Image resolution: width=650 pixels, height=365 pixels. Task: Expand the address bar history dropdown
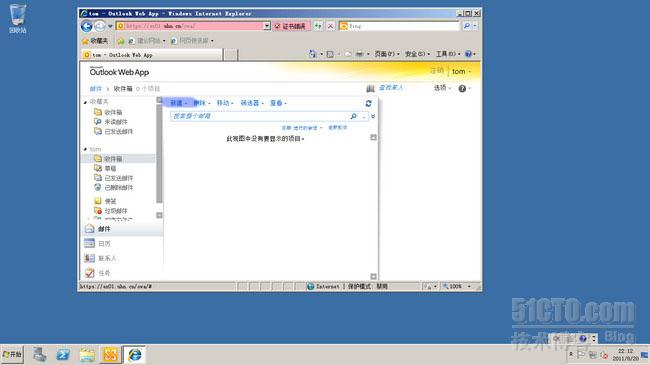(267, 26)
